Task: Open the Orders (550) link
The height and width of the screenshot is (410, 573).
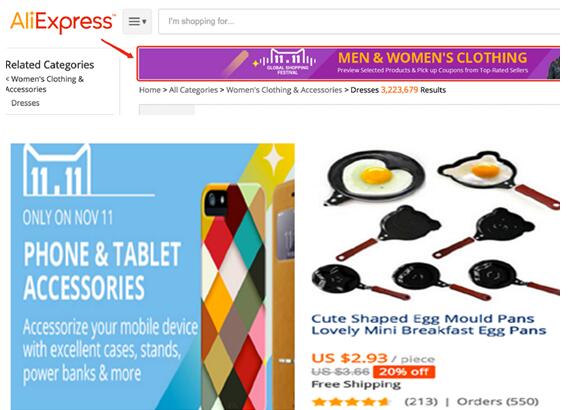Action: (x=498, y=402)
